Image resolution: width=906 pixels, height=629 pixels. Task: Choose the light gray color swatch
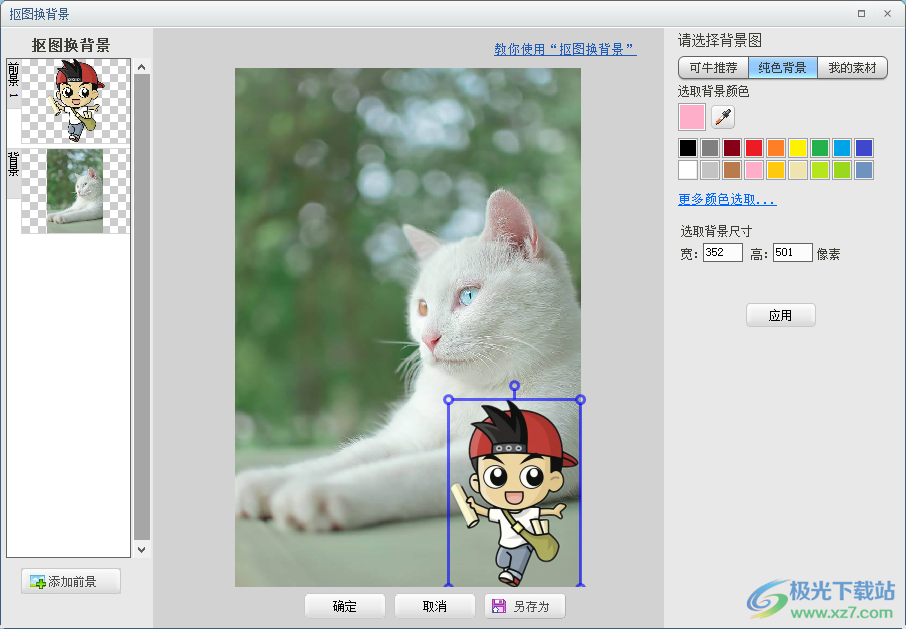click(710, 170)
